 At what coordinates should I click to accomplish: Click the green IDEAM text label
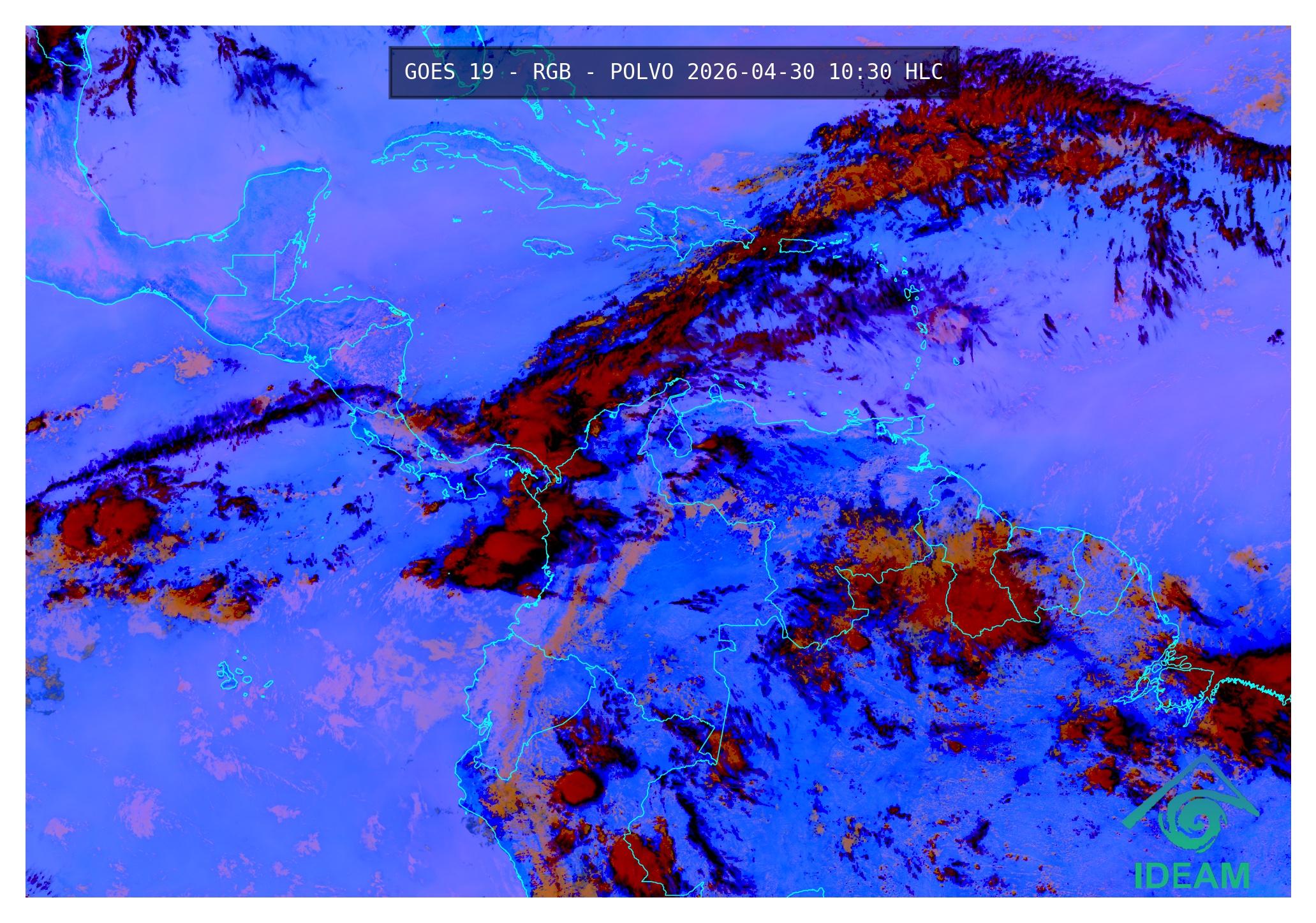[1192, 876]
